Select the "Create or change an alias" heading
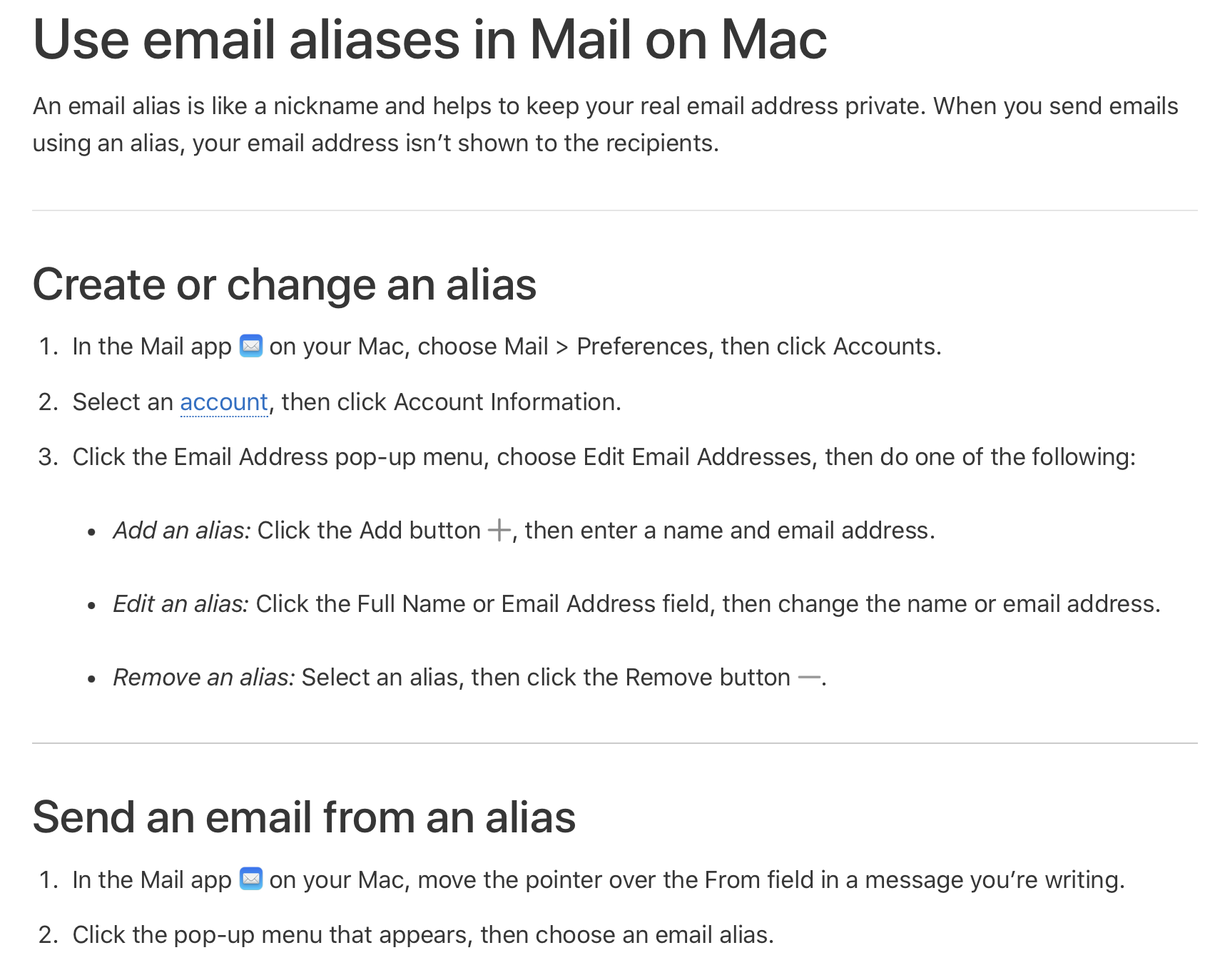 (x=285, y=285)
